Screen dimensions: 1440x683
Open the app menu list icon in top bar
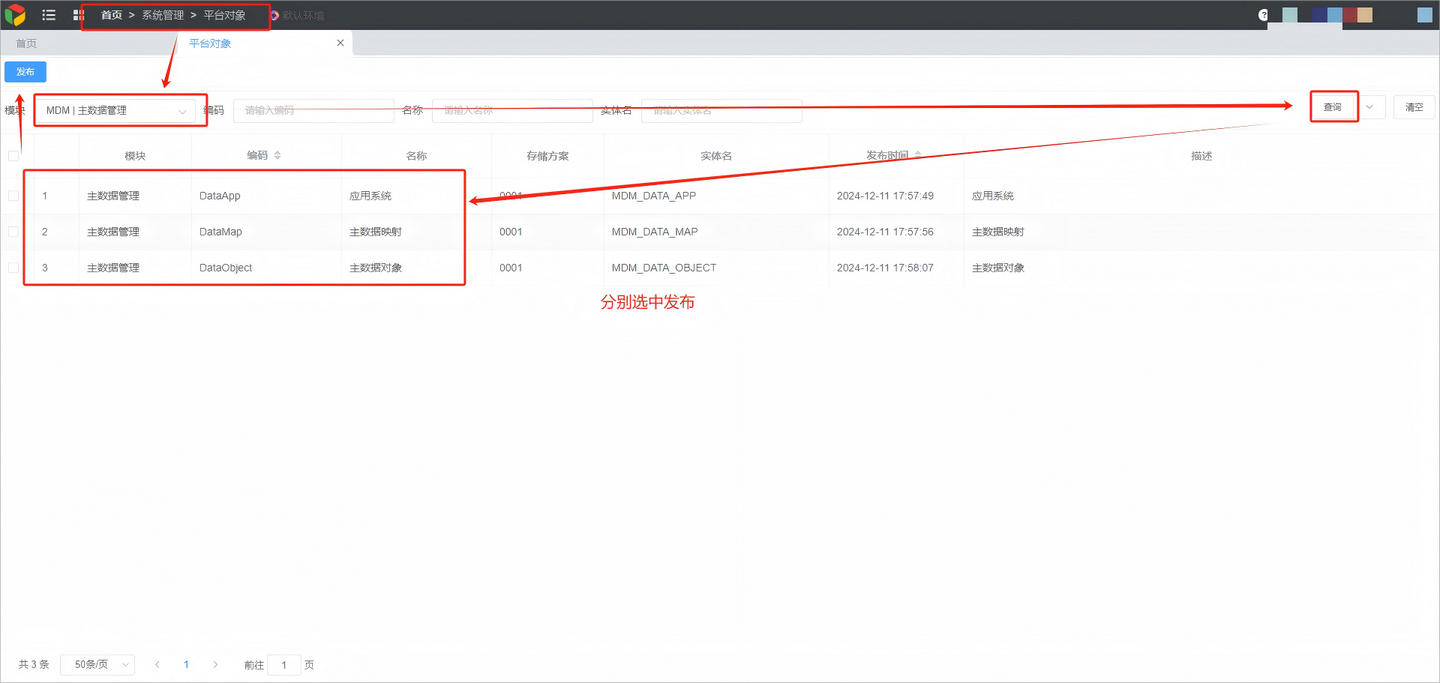tap(48, 15)
